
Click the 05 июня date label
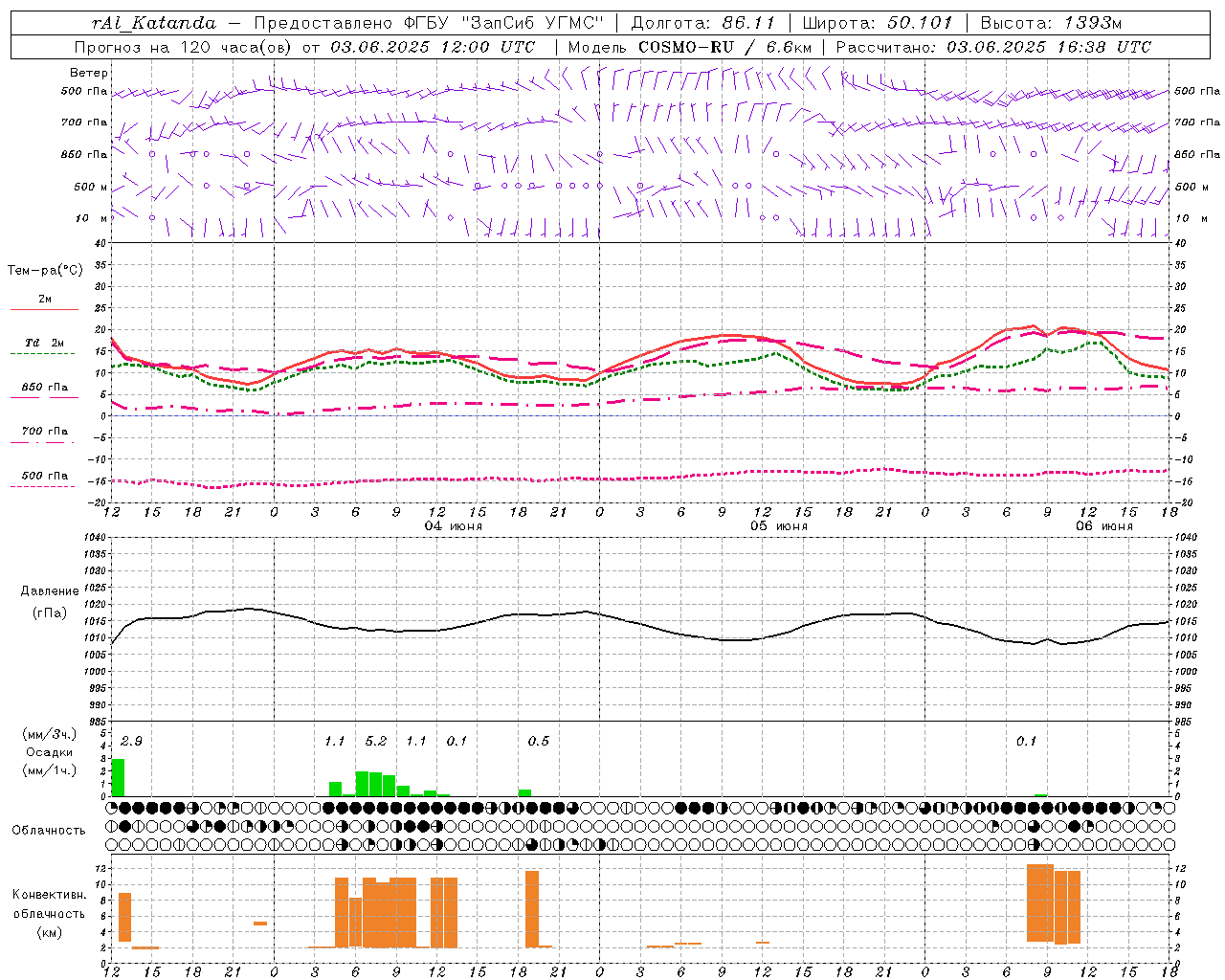[779, 526]
